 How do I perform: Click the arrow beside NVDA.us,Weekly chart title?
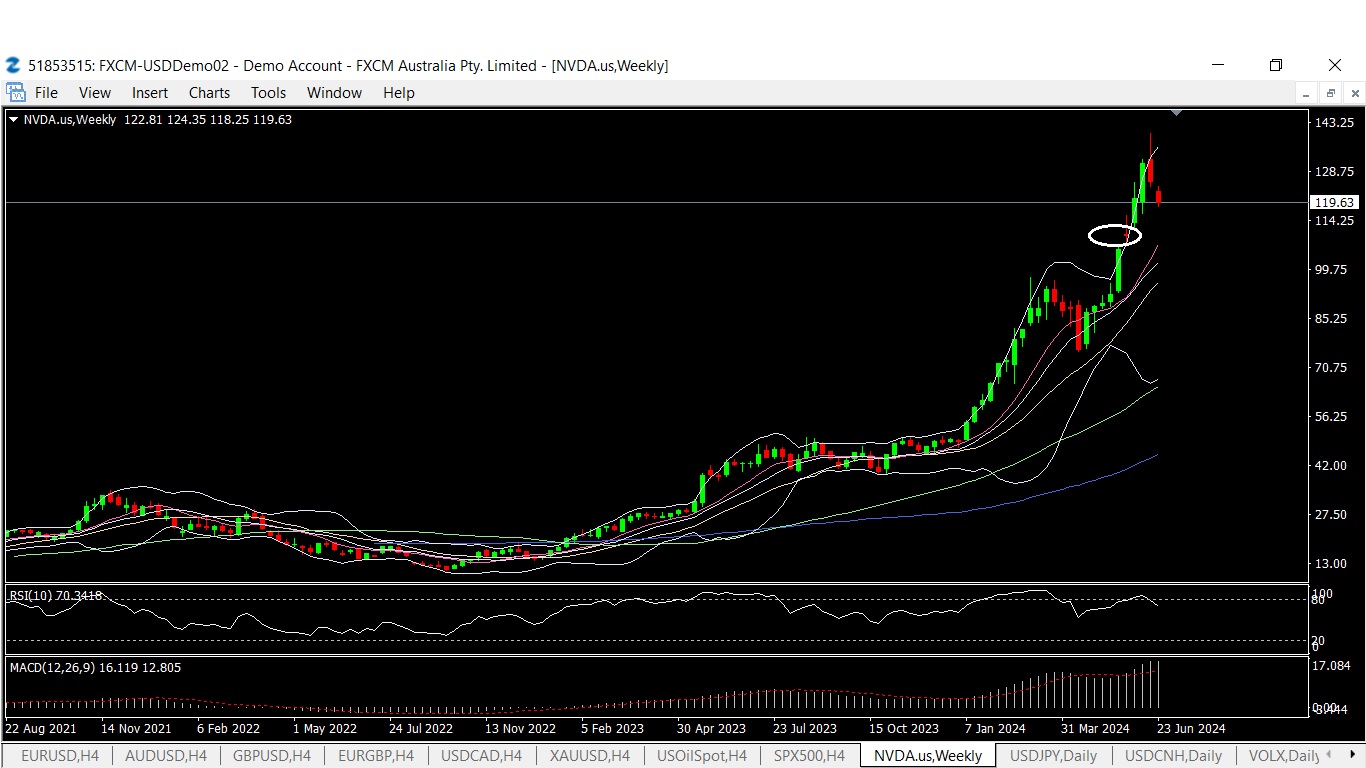(x=14, y=119)
